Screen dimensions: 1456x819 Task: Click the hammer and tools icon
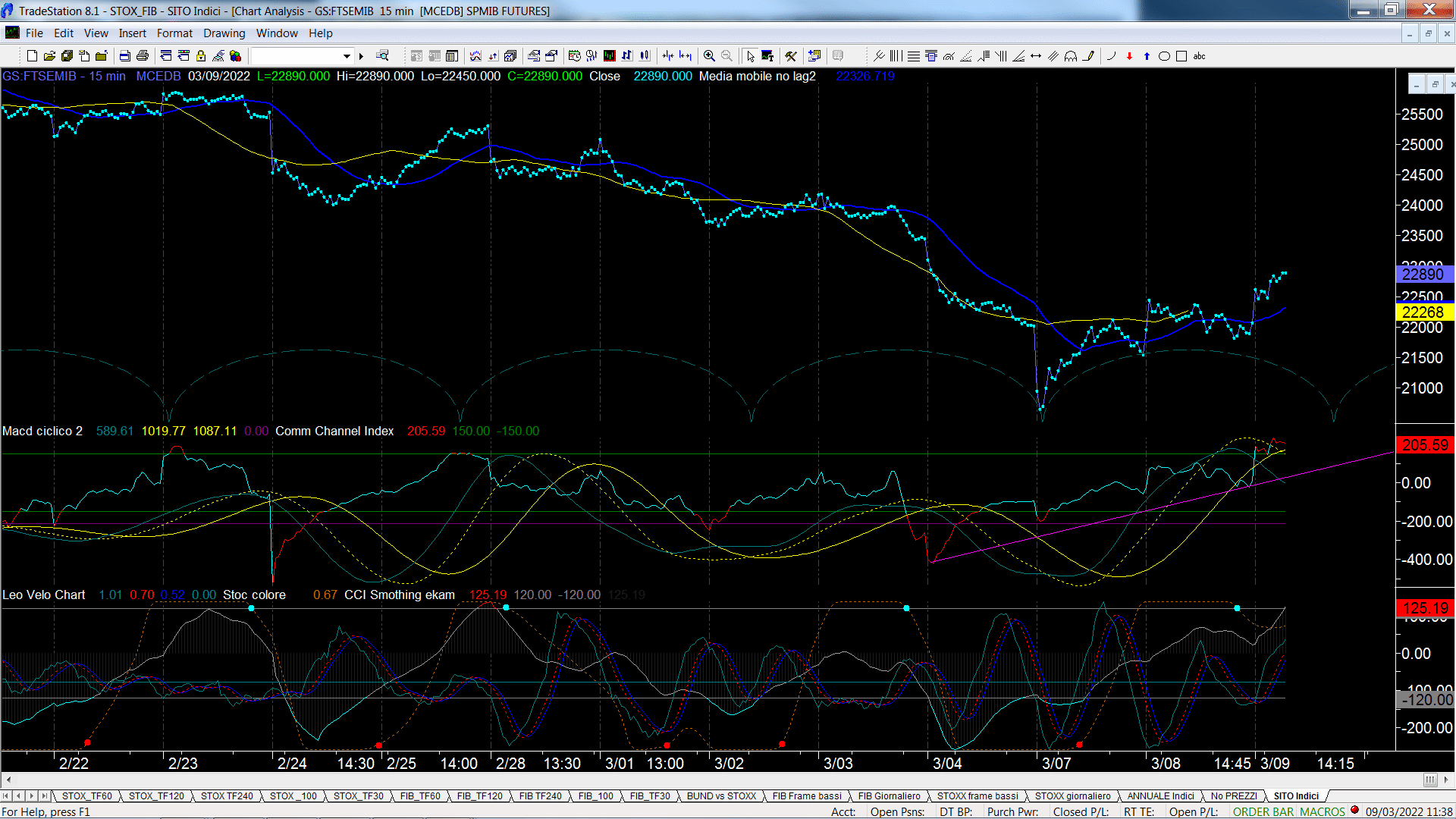pos(791,56)
